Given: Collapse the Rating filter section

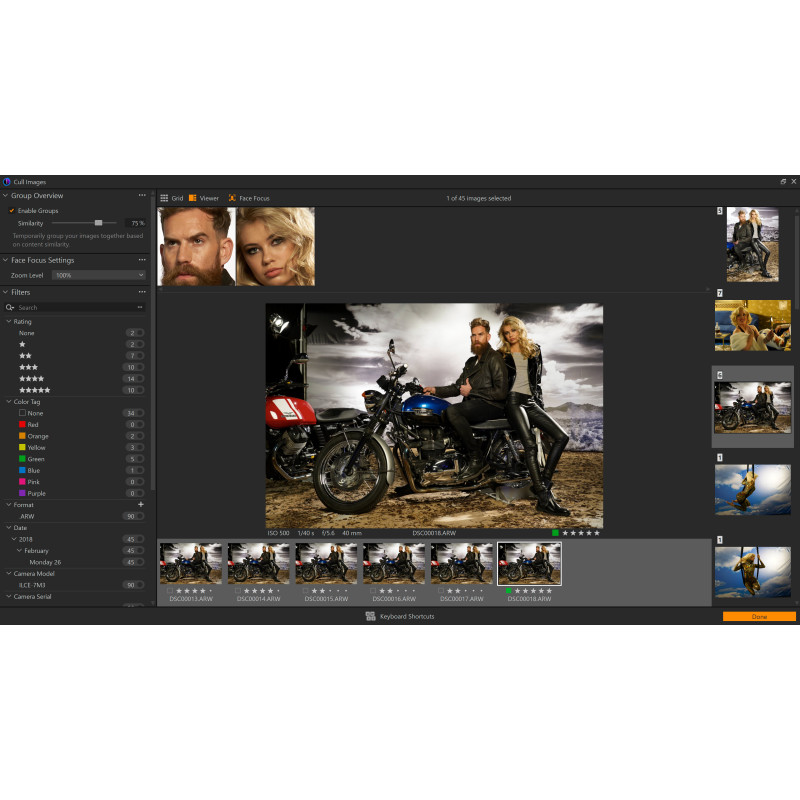Looking at the screenshot, I should point(9,322).
